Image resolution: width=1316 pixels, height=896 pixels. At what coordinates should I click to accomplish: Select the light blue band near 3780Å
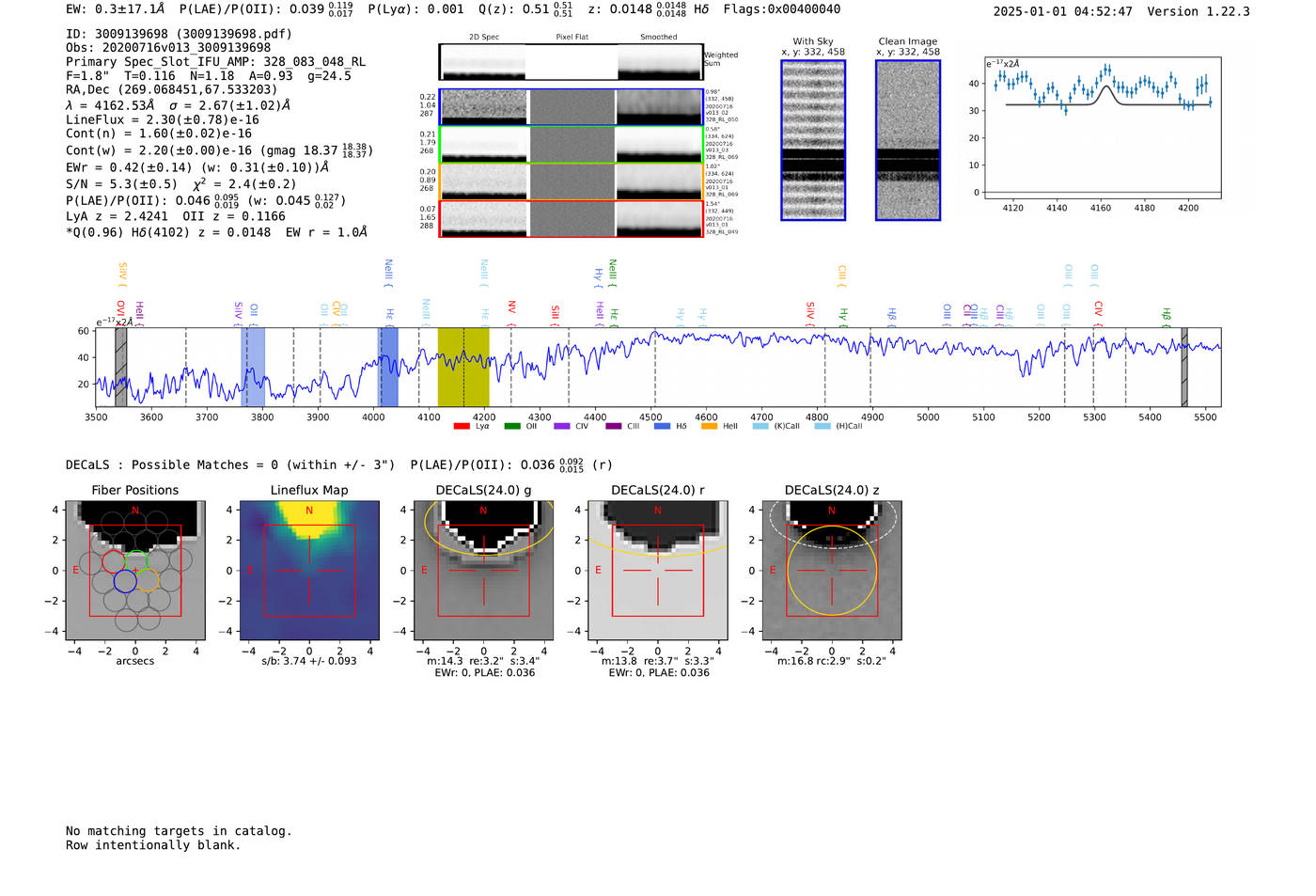253,368
